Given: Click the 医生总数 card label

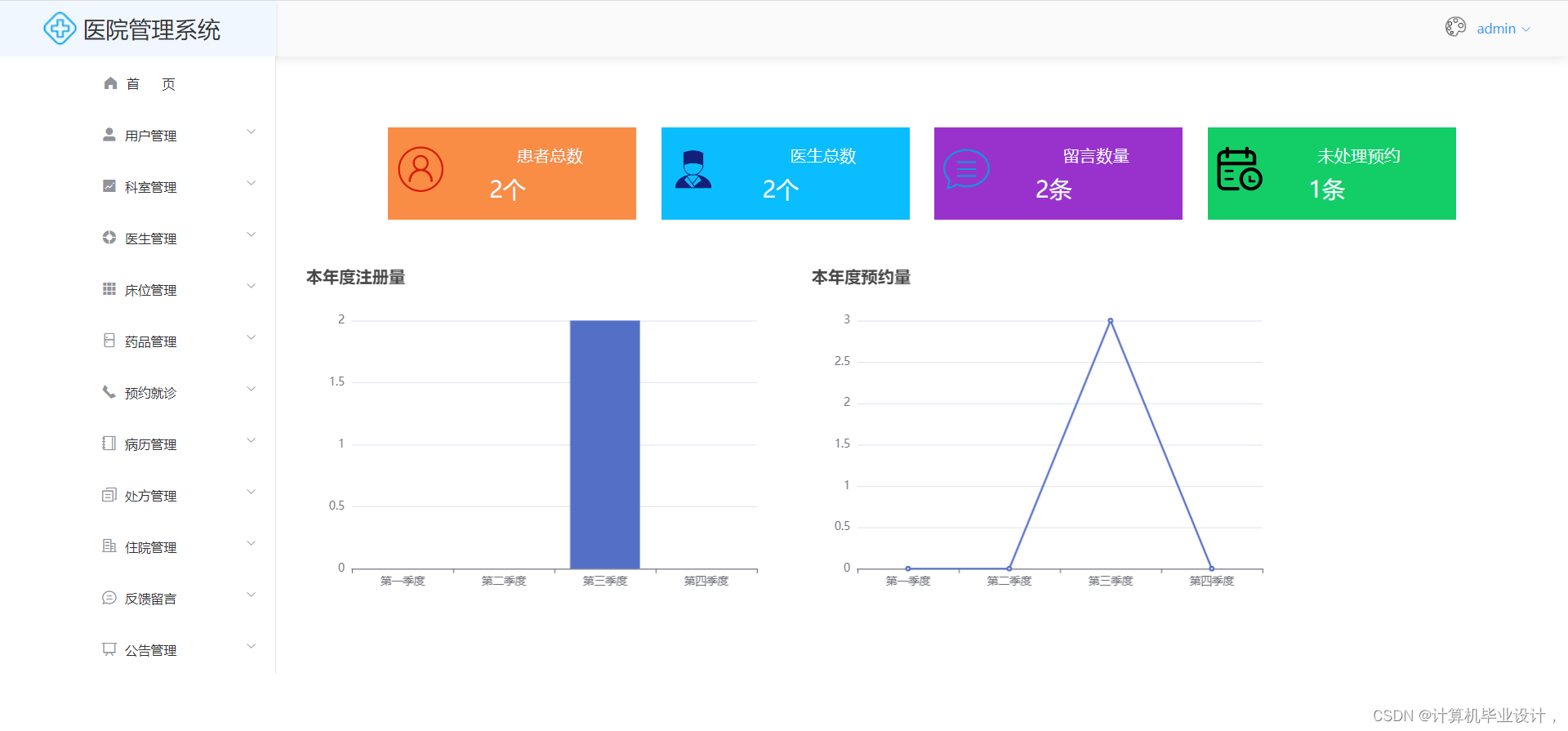Looking at the screenshot, I should click(x=823, y=155).
